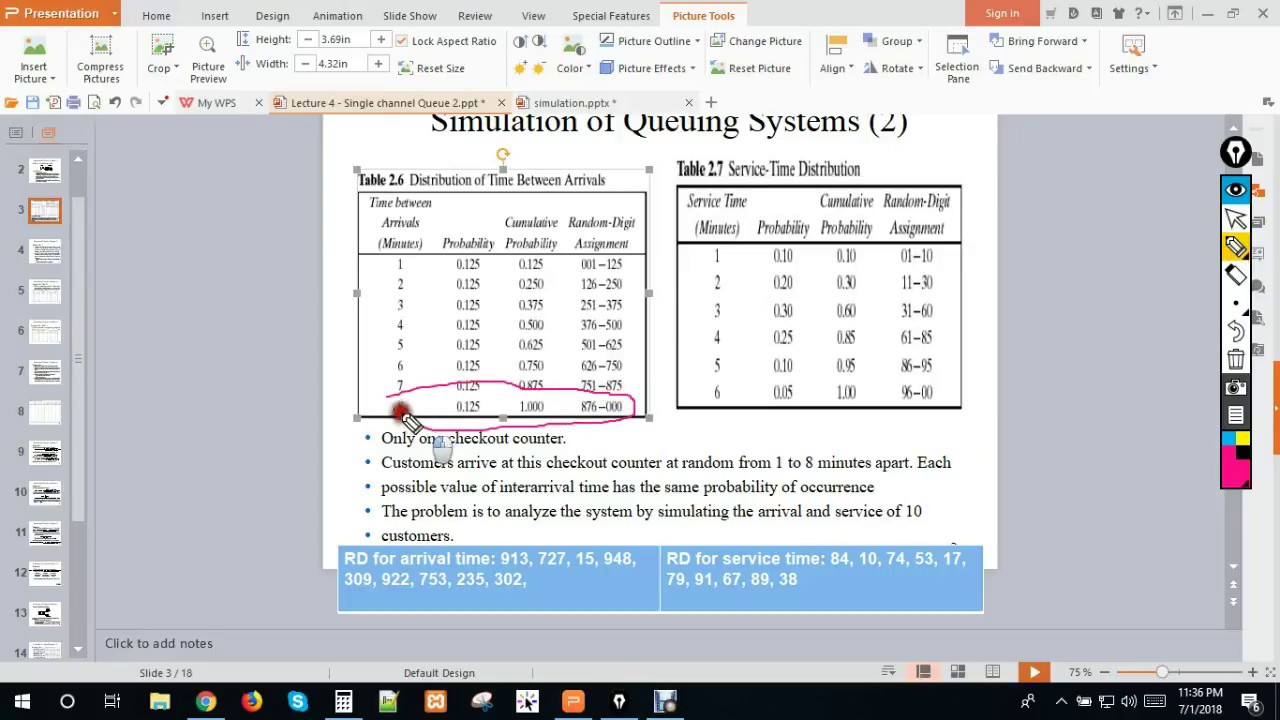Image resolution: width=1280 pixels, height=720 pixels.
Task: Click the lined page icon in annotation toolbar
Action: [1236, 415]
